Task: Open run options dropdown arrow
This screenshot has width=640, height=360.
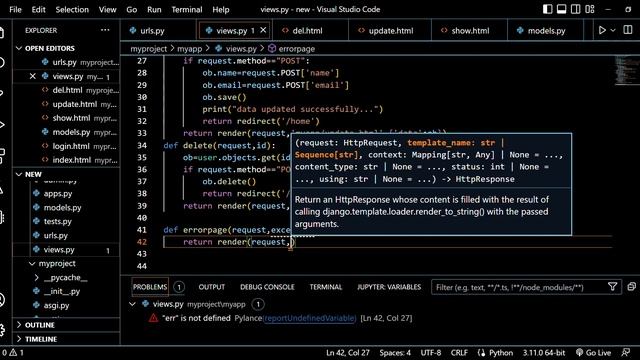Action: (x=613, y=30)
